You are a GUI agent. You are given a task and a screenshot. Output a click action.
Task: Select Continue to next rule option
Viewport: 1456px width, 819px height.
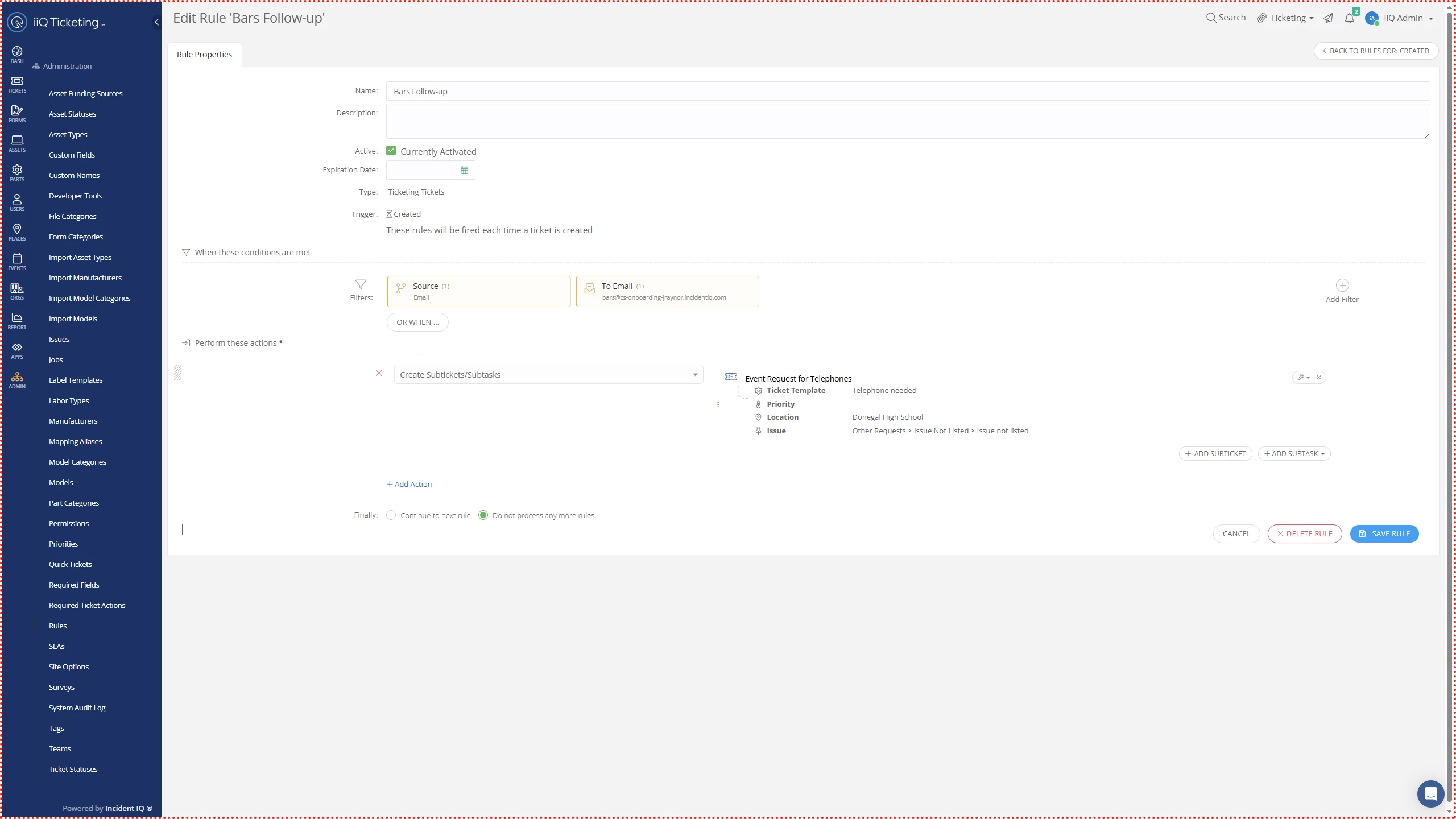pos(391,515)
